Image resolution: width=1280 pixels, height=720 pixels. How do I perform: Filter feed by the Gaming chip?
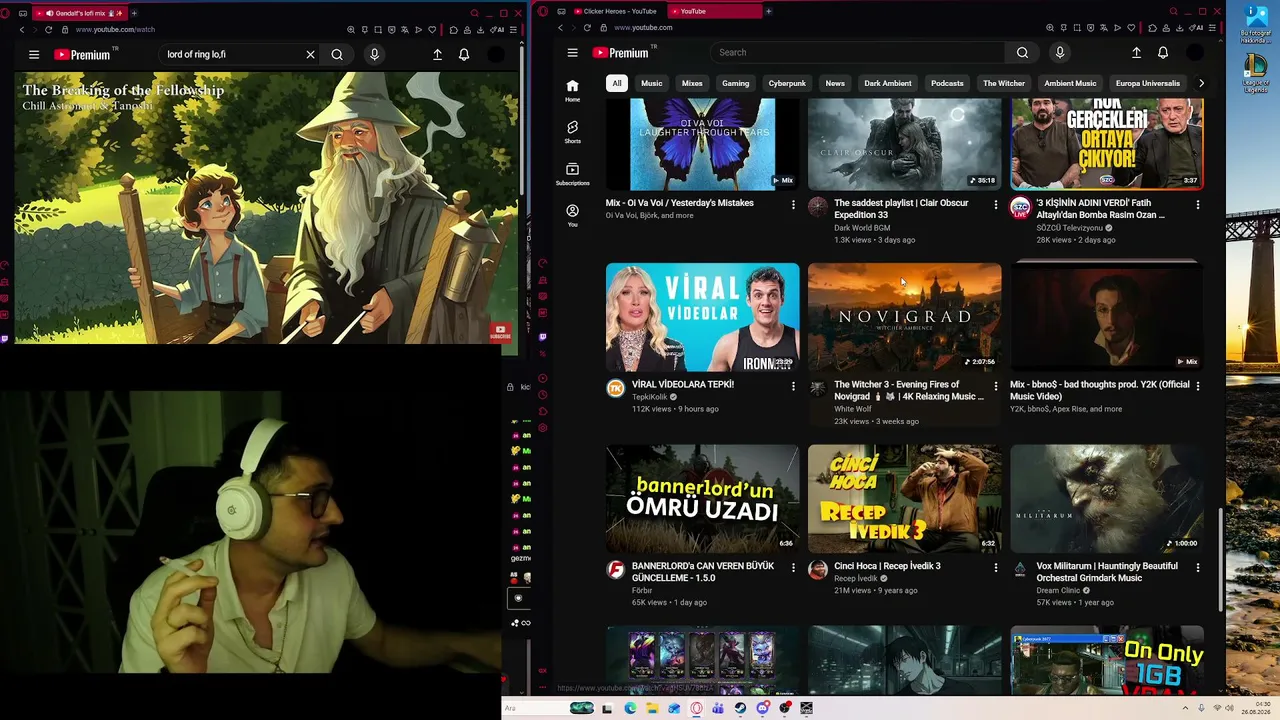tap(735, 83)
